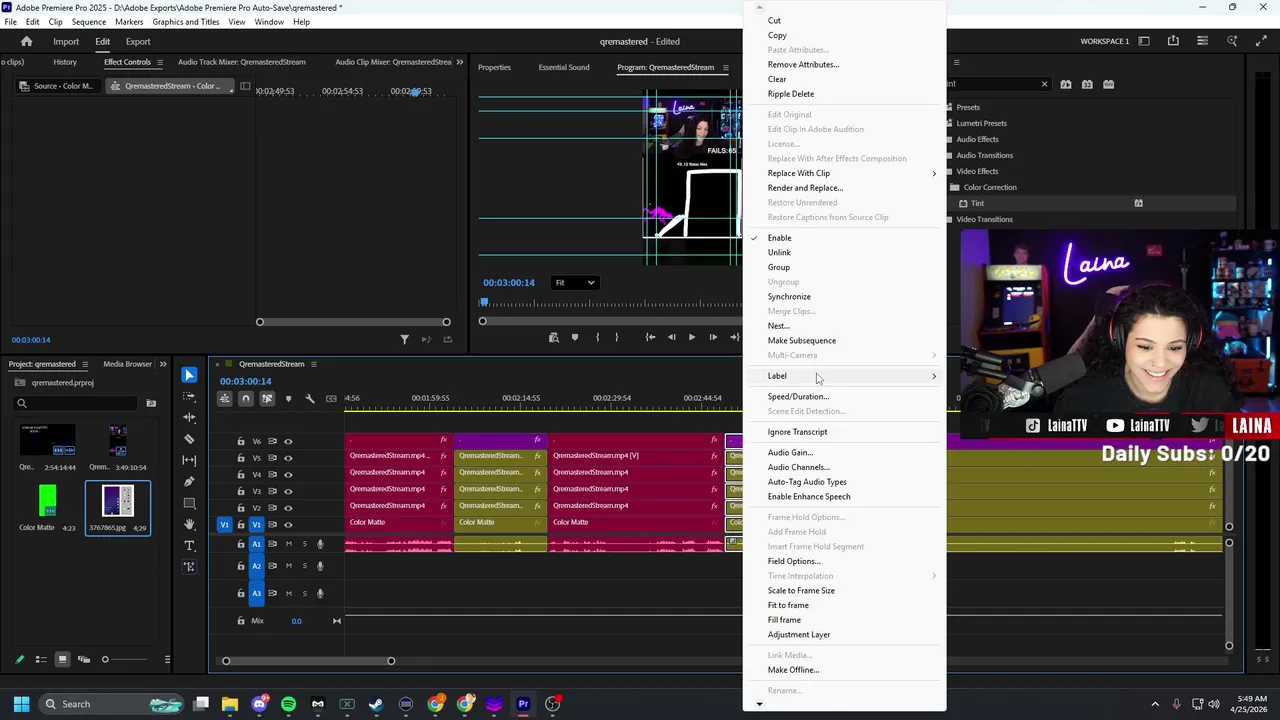Switch to Export workspace
Image resolution: width=1280 pixels, height=720 pixels.
[138, 42]
